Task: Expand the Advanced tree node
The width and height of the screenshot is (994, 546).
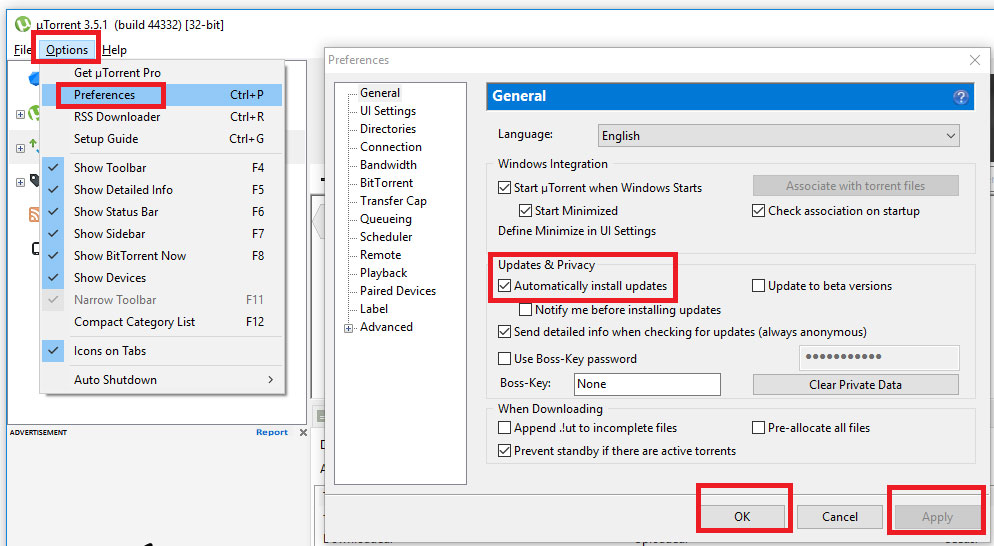Action: pyautogui.click(x=349, y=328)
